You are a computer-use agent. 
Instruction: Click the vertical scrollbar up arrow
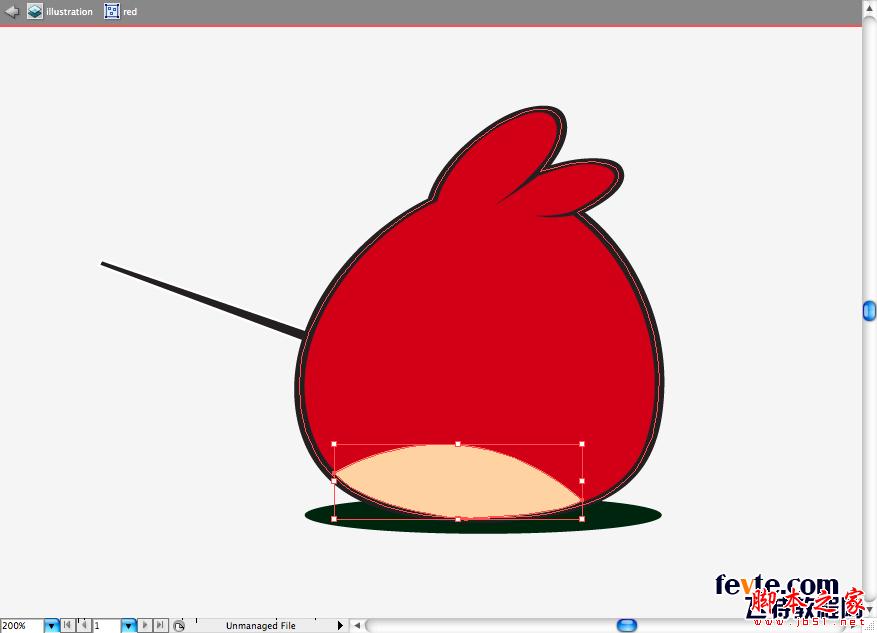(x=869, y=8)
